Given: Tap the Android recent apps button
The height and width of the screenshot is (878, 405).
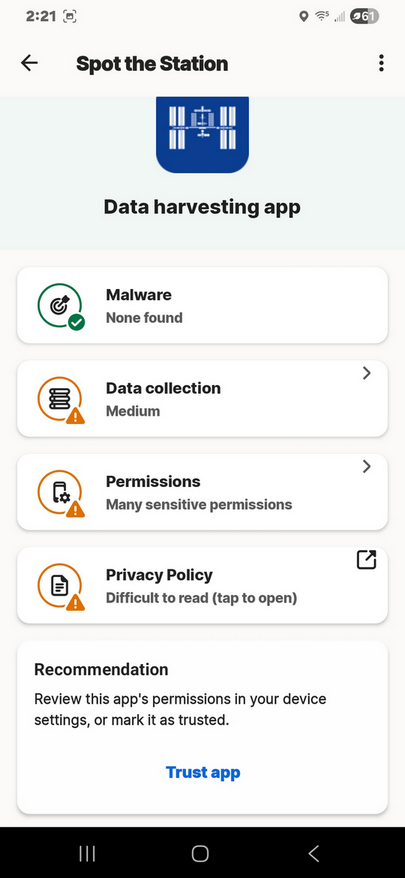Looking at the screenshot, I should [x=87, y=853].
